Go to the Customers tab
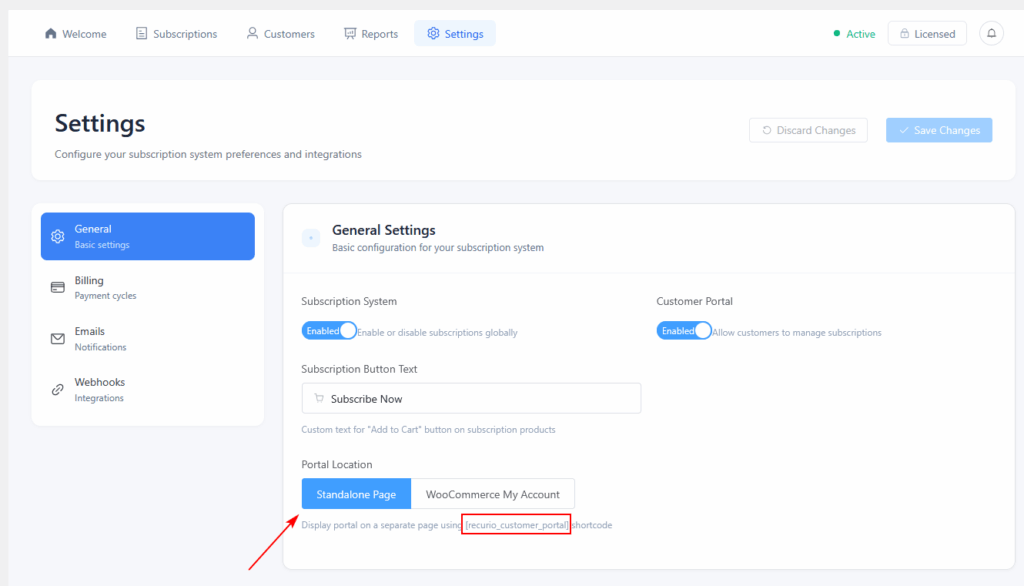 pyautogui.click(x=280, y=34)
